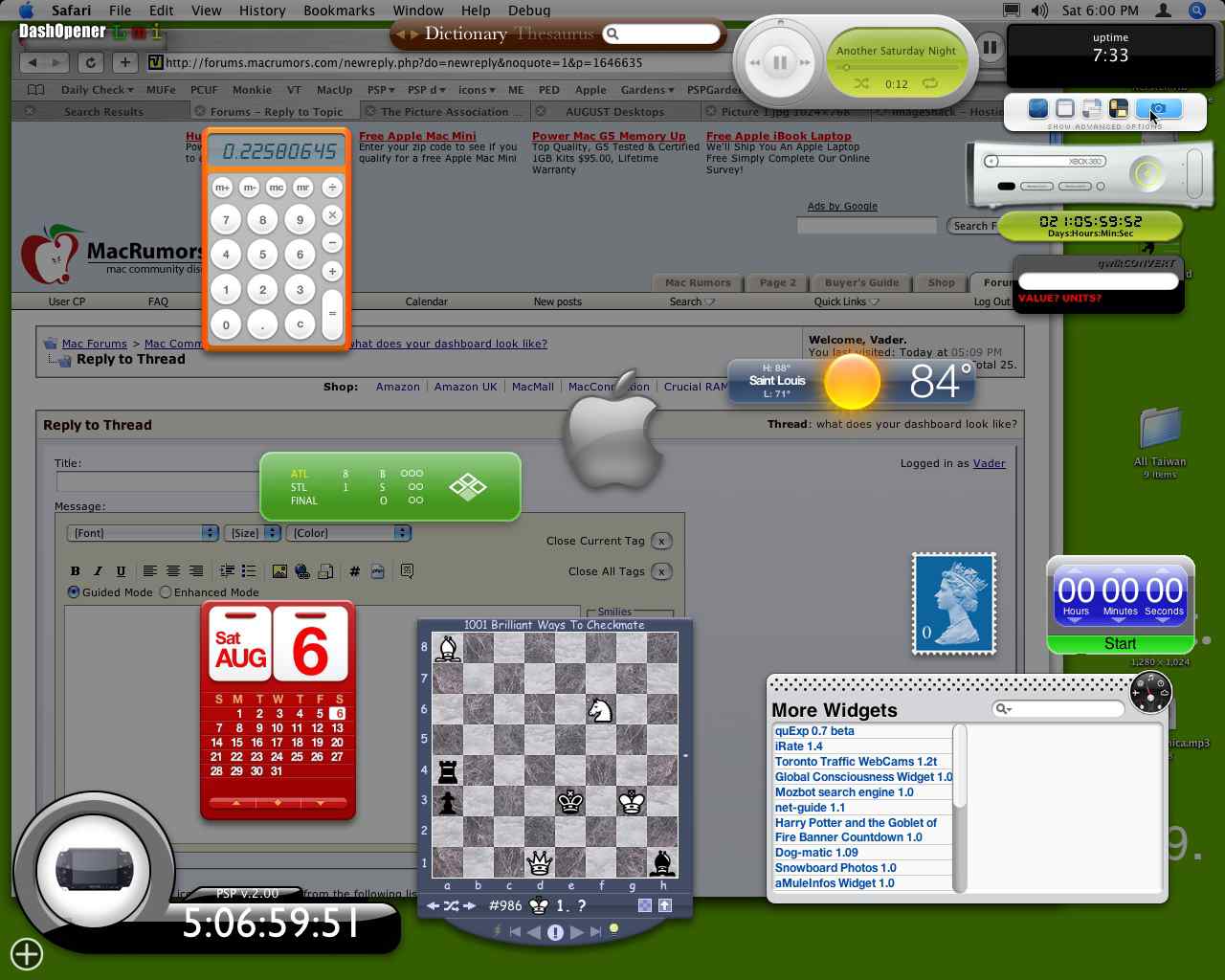This screenshot has width=1225, height=980.
Task: Seek on the iTunes widget progress bar
Action: pos(897,68)
